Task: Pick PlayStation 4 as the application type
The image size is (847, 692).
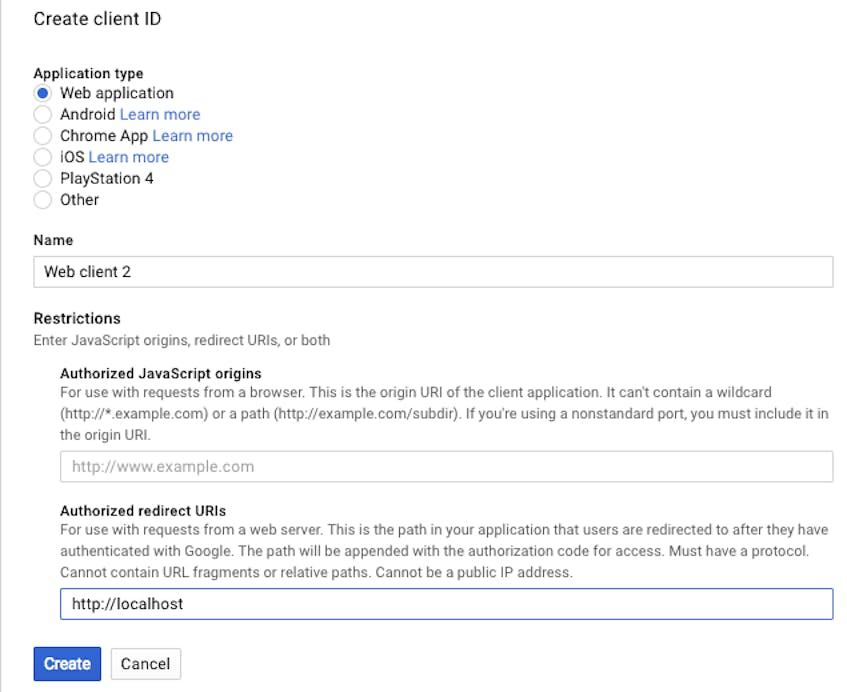Action: pos(43,178)
